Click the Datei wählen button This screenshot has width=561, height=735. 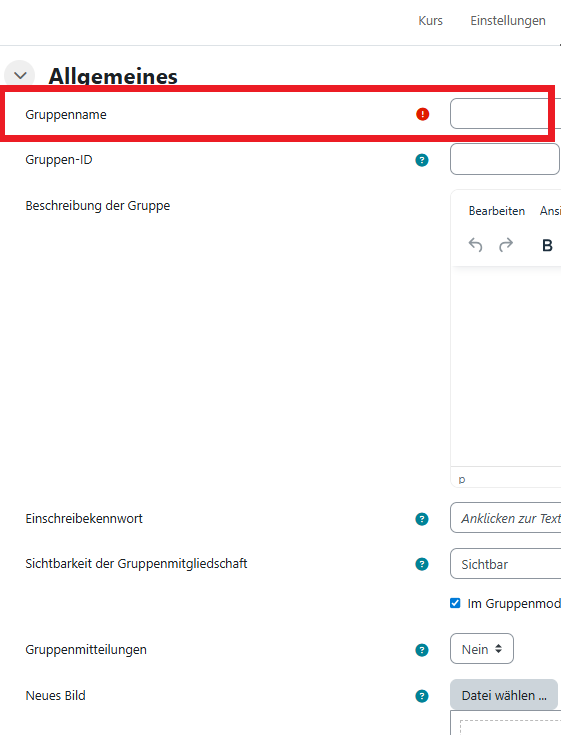504,695
